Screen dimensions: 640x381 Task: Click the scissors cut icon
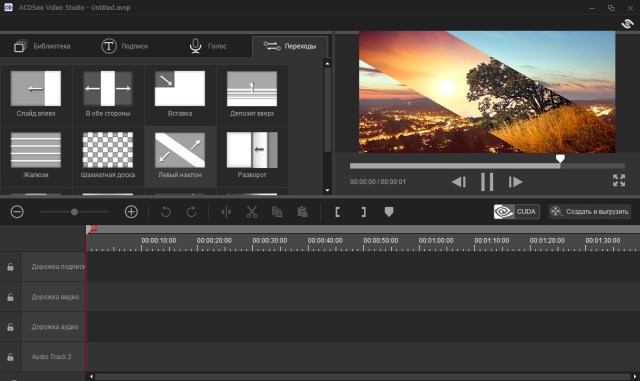coord(252,212)
